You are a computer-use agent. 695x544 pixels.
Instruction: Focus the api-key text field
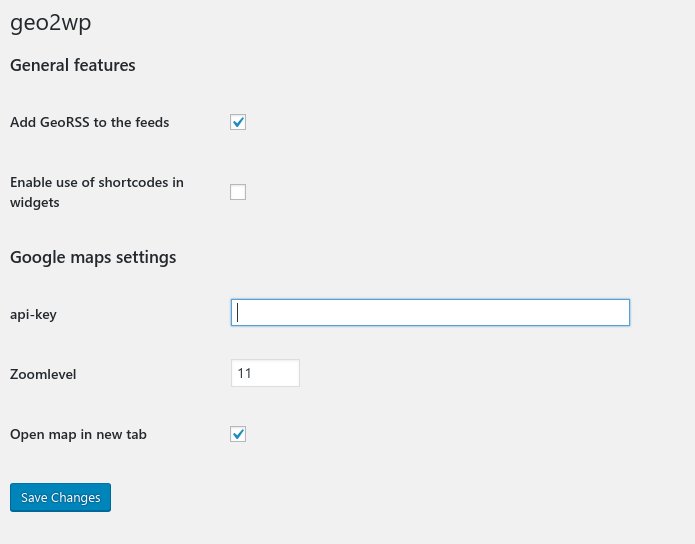[430, 313]
